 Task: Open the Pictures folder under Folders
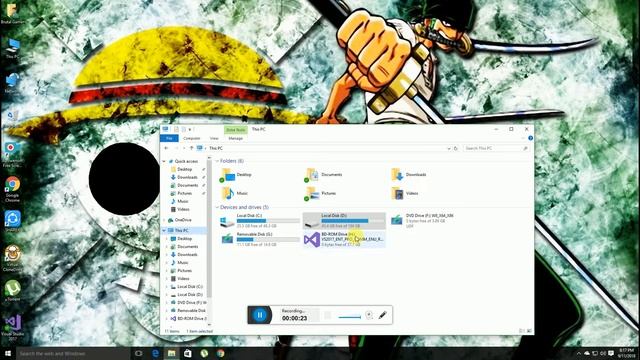[x=321, y=193]
